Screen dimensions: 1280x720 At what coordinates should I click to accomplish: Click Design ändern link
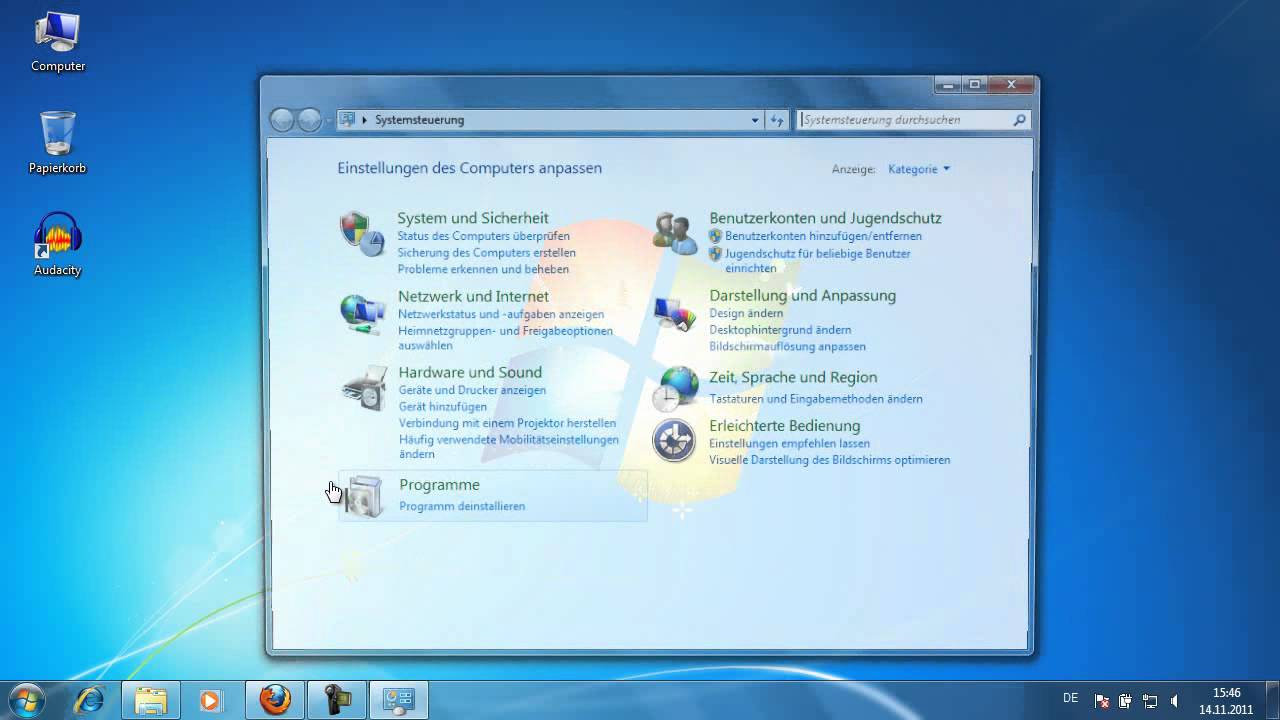click(x=746, y=313)
